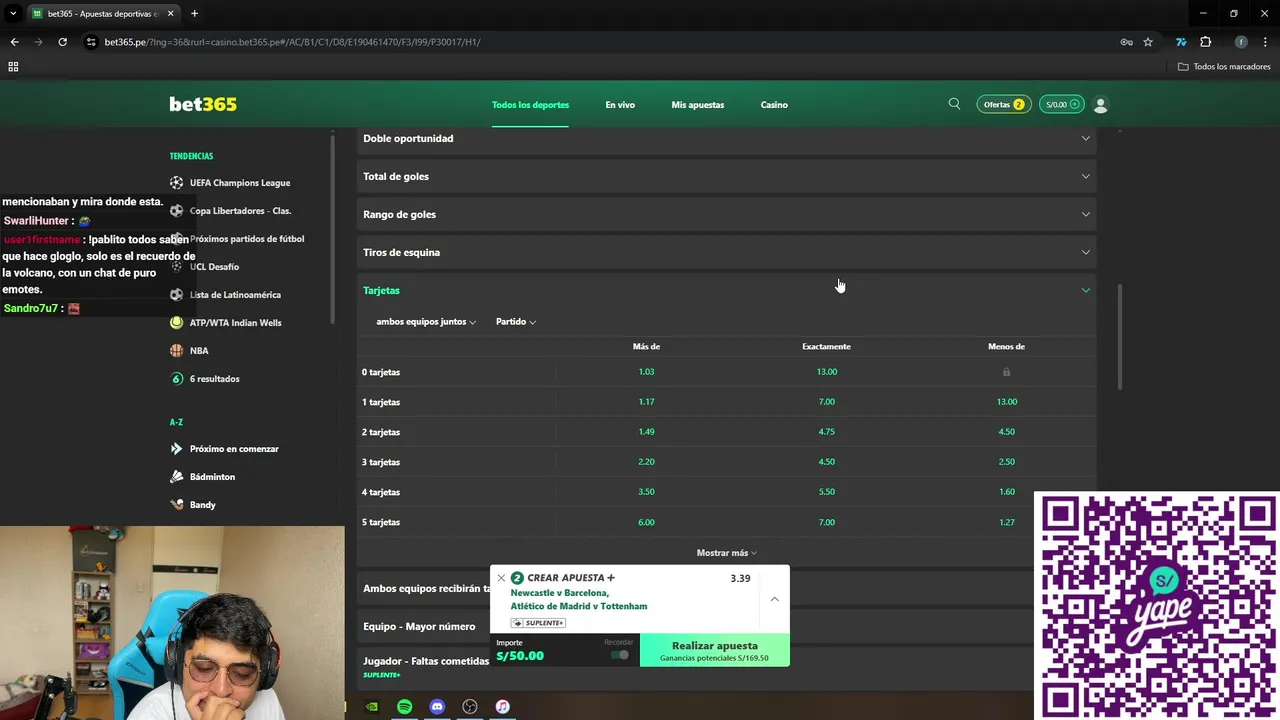Open the Copa Libertadores - Clas. link
The height and width of the screenshot is (720, 1280).
(240, 211)
